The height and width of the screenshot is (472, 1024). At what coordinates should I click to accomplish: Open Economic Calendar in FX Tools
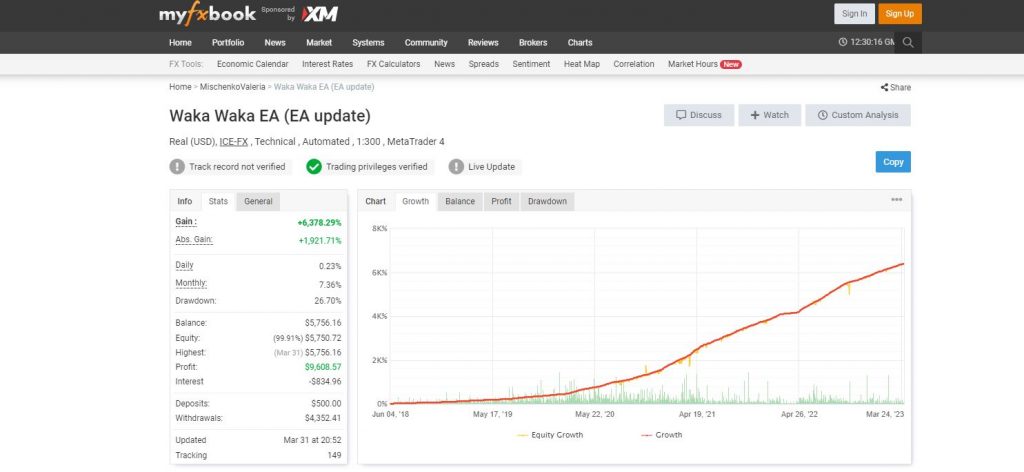(x=252, y=64)
